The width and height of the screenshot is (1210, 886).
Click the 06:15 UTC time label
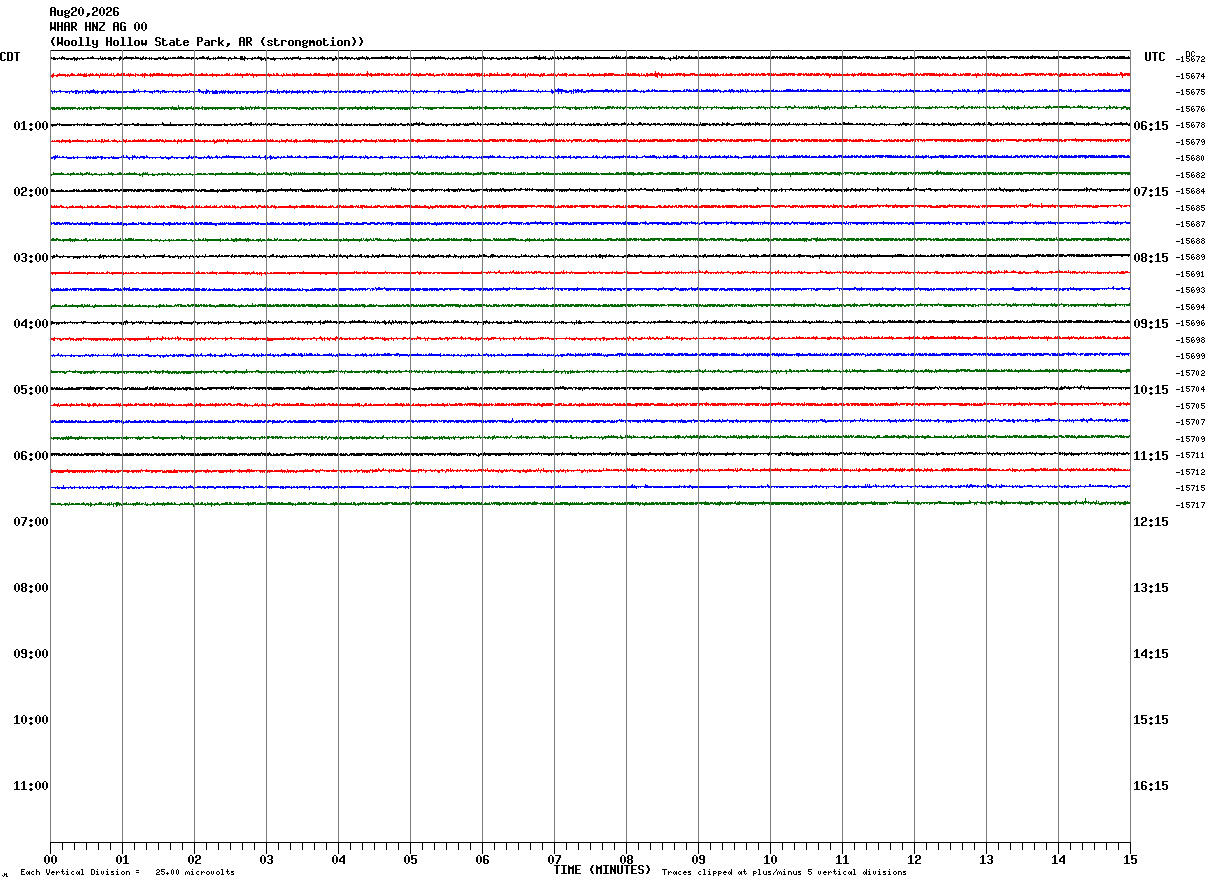[1151, 126]
